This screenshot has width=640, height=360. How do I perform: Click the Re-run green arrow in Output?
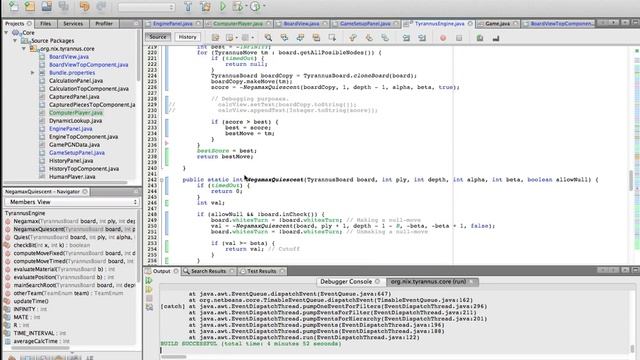(x=149, y=280)
